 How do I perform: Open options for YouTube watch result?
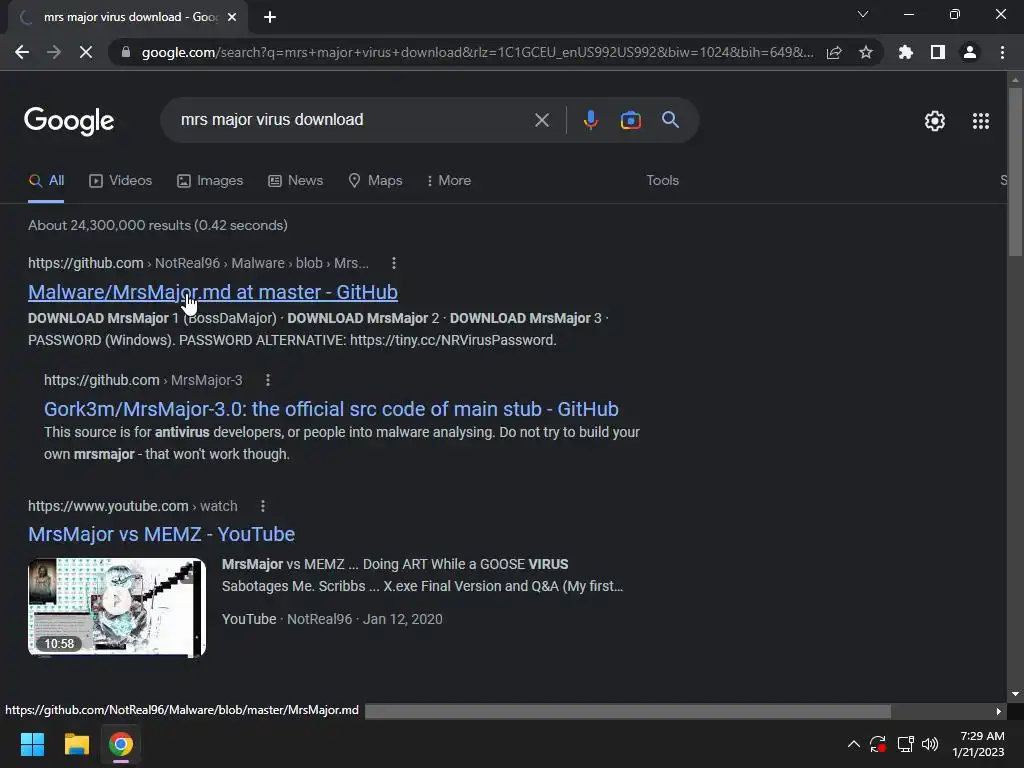[x=263, y=506]
